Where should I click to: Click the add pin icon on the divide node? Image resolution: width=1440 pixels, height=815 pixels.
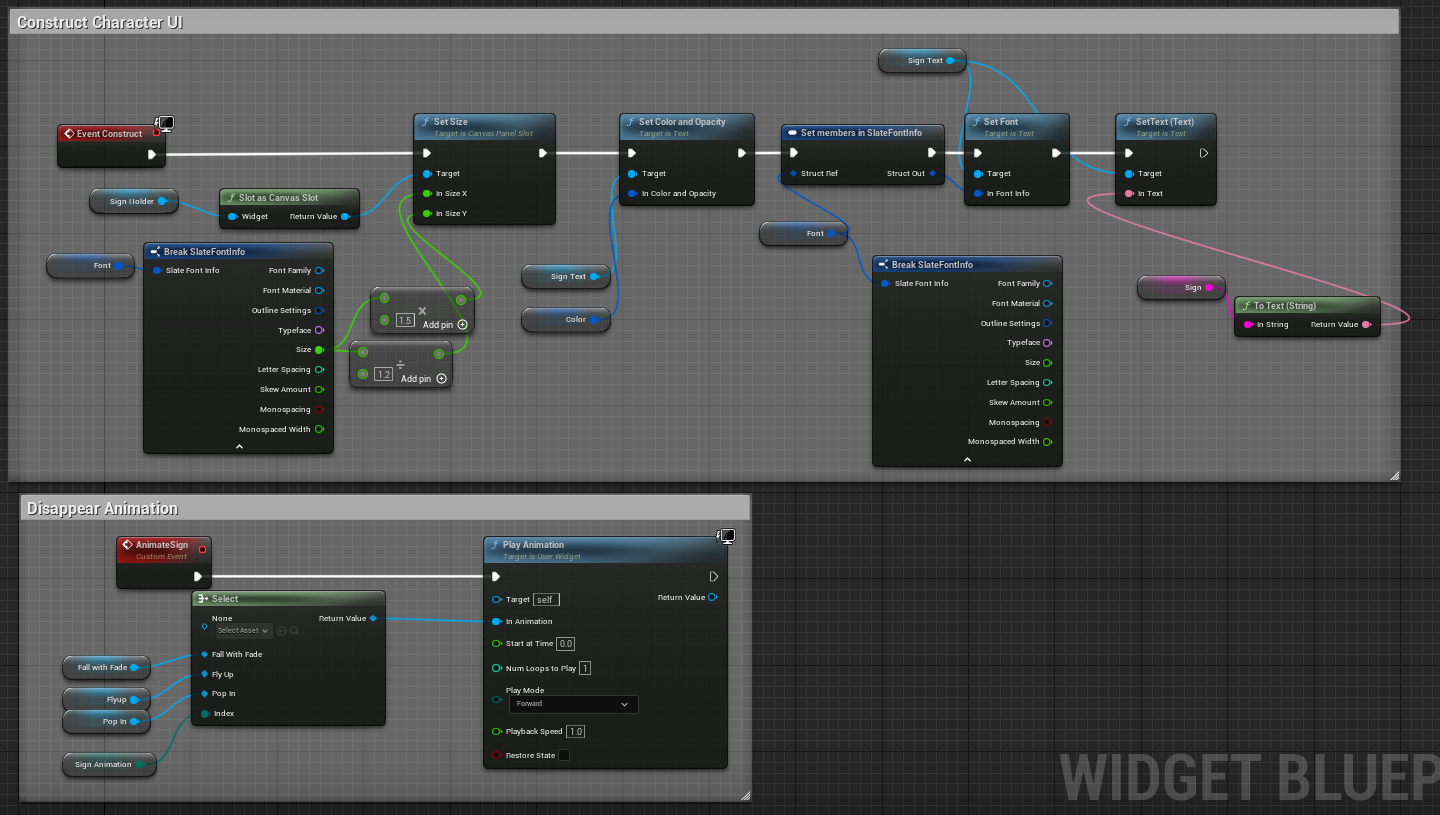[441, 379]
